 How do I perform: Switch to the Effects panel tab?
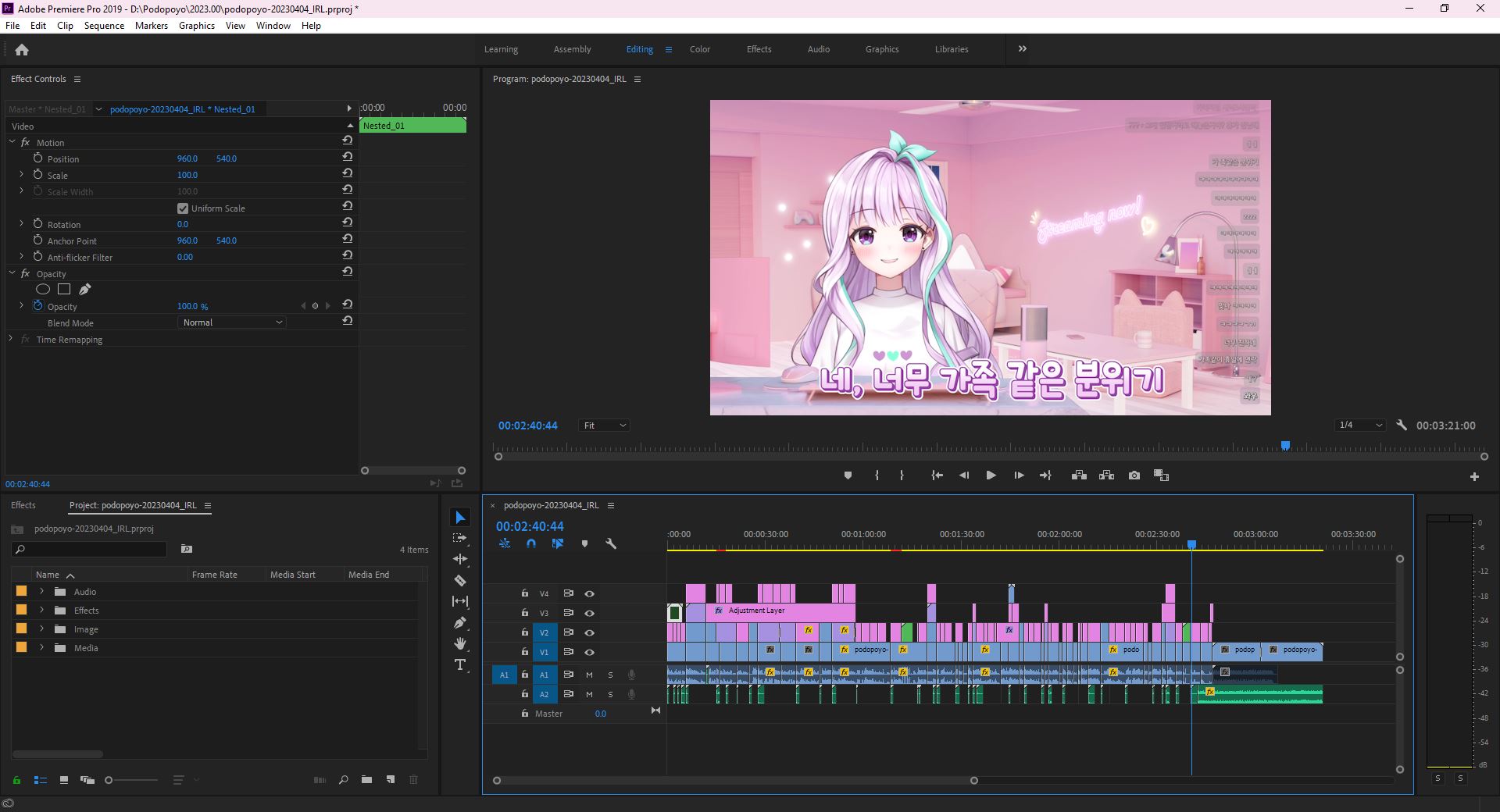[x=23, y=505]
